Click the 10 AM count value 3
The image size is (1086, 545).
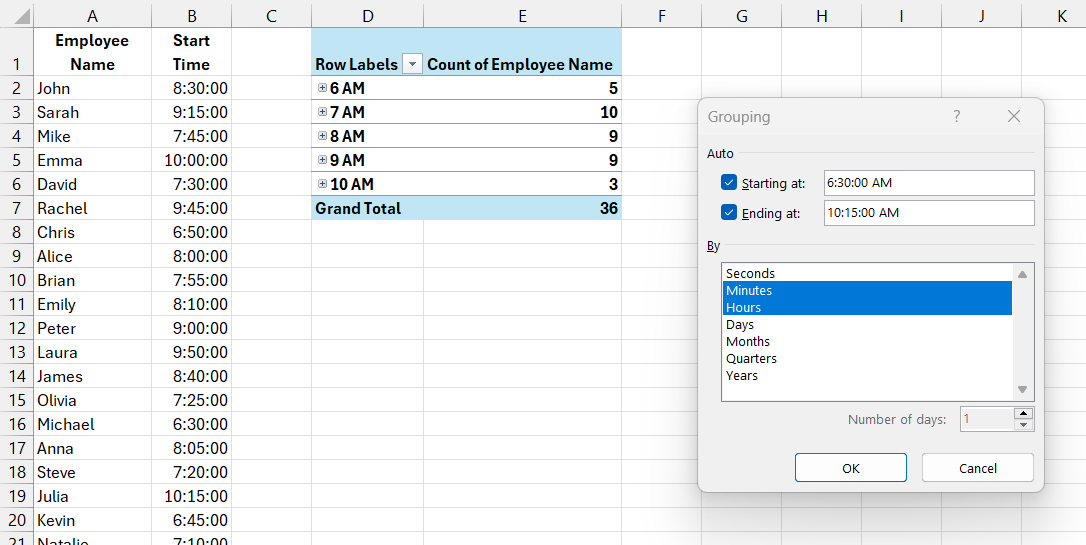(523, 184)
